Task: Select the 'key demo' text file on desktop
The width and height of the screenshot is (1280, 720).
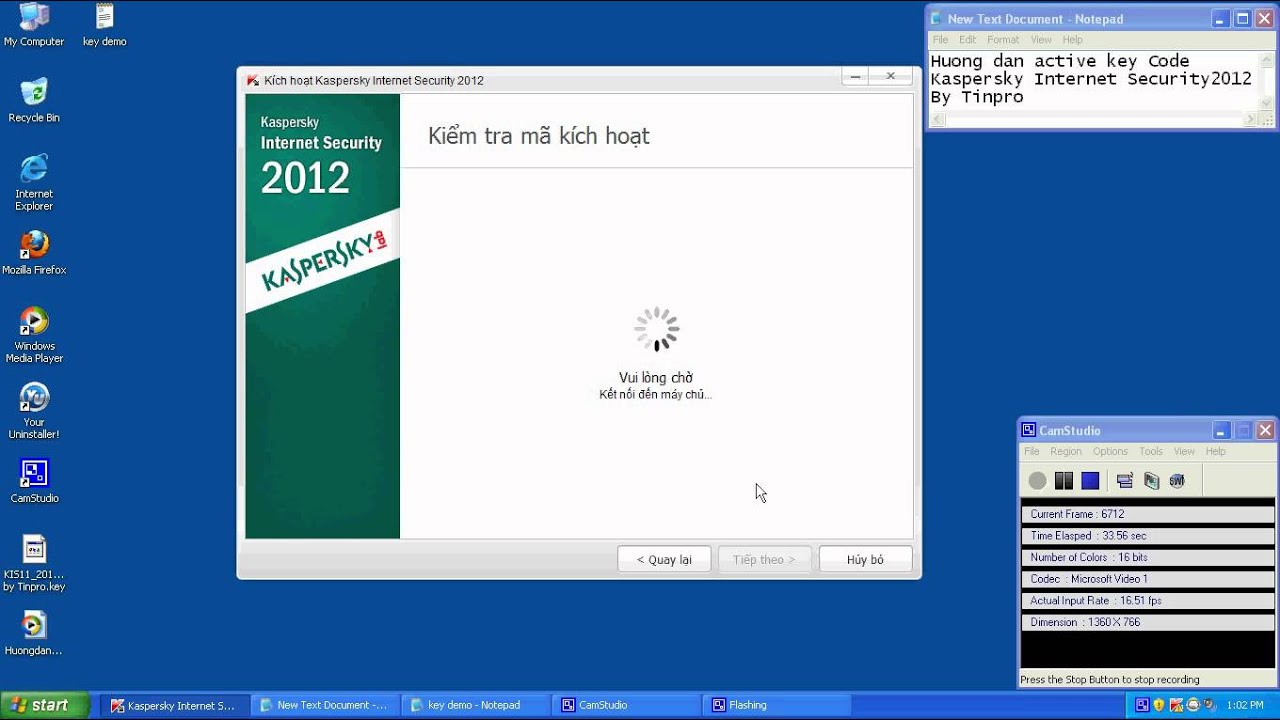Action: click(104, 25)
